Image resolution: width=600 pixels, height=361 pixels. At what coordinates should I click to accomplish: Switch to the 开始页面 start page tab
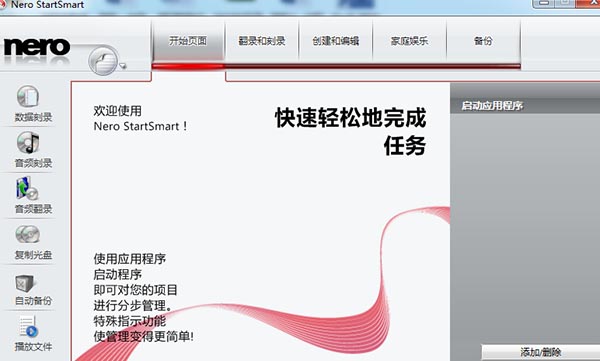[188, 41]
